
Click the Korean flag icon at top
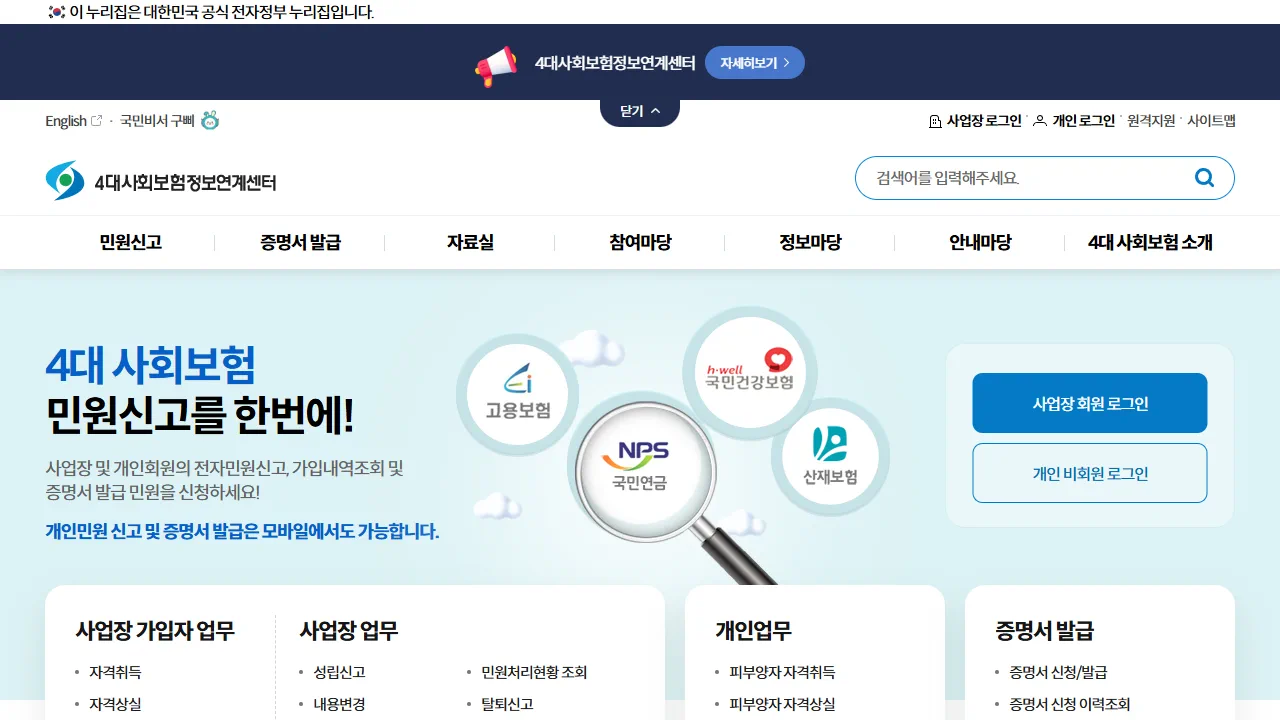coord(57,12)
